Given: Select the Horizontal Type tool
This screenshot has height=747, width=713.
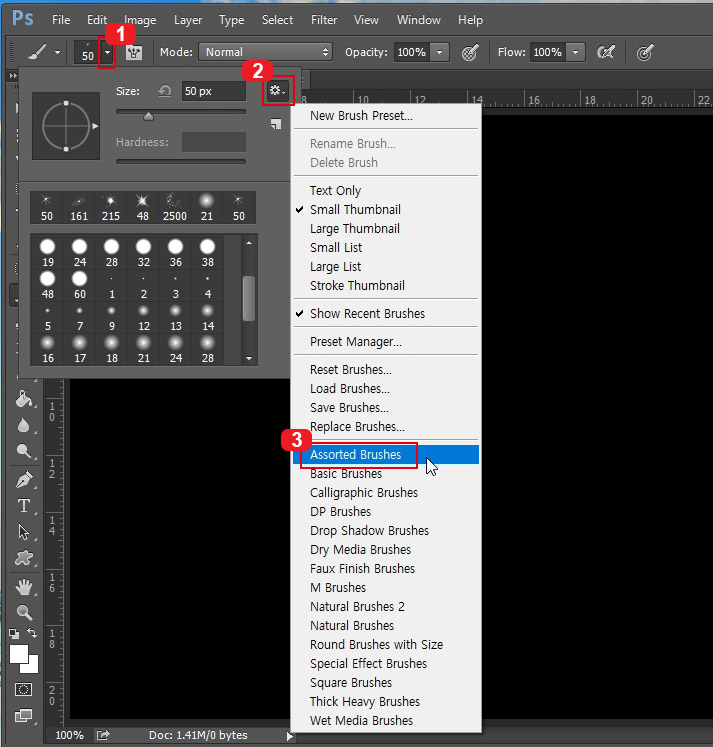Looking at the screenshot, I should [24, 506].
